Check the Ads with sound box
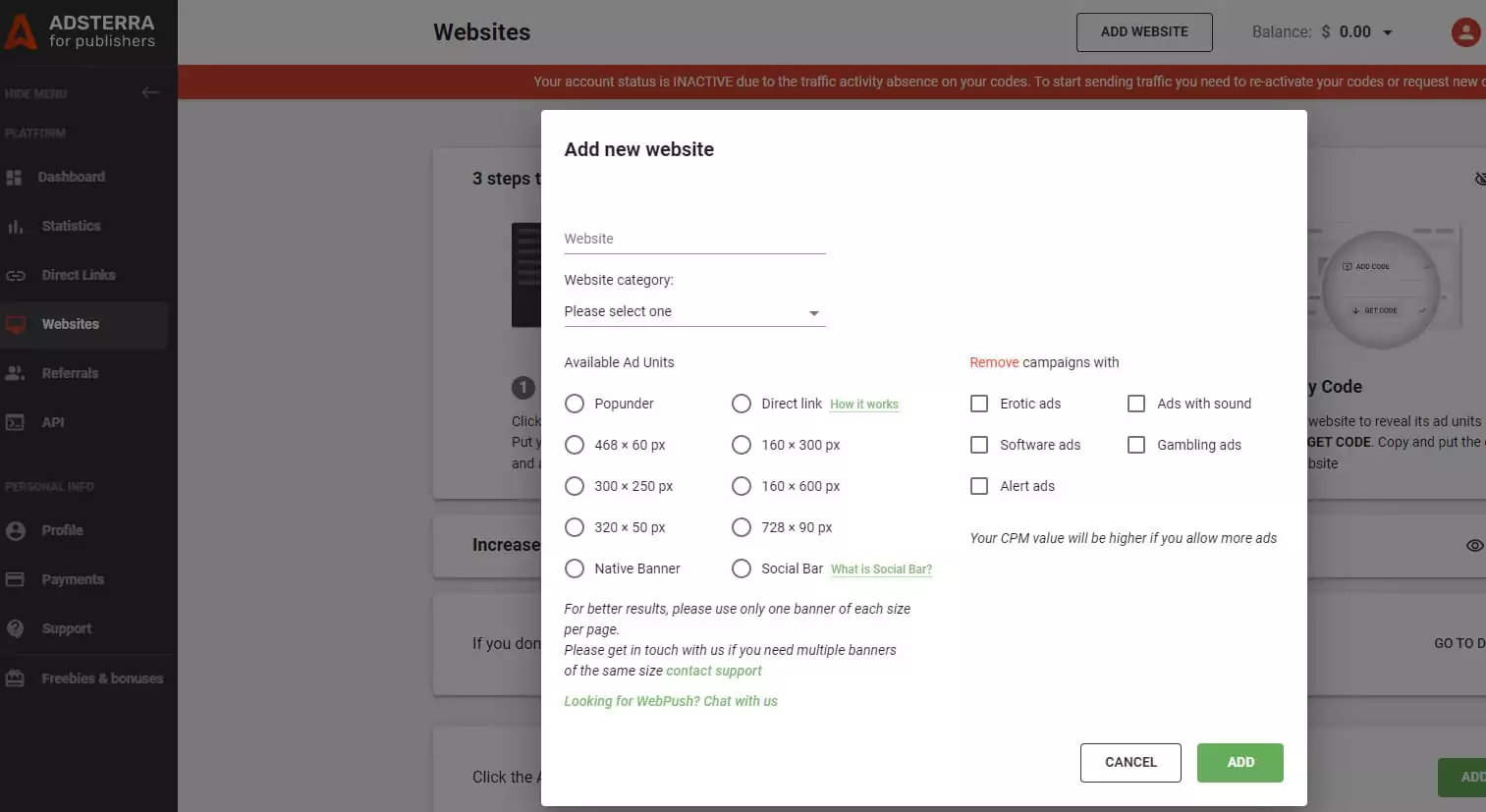This screenshot has height=812, width=1486. coord(1136,404)
